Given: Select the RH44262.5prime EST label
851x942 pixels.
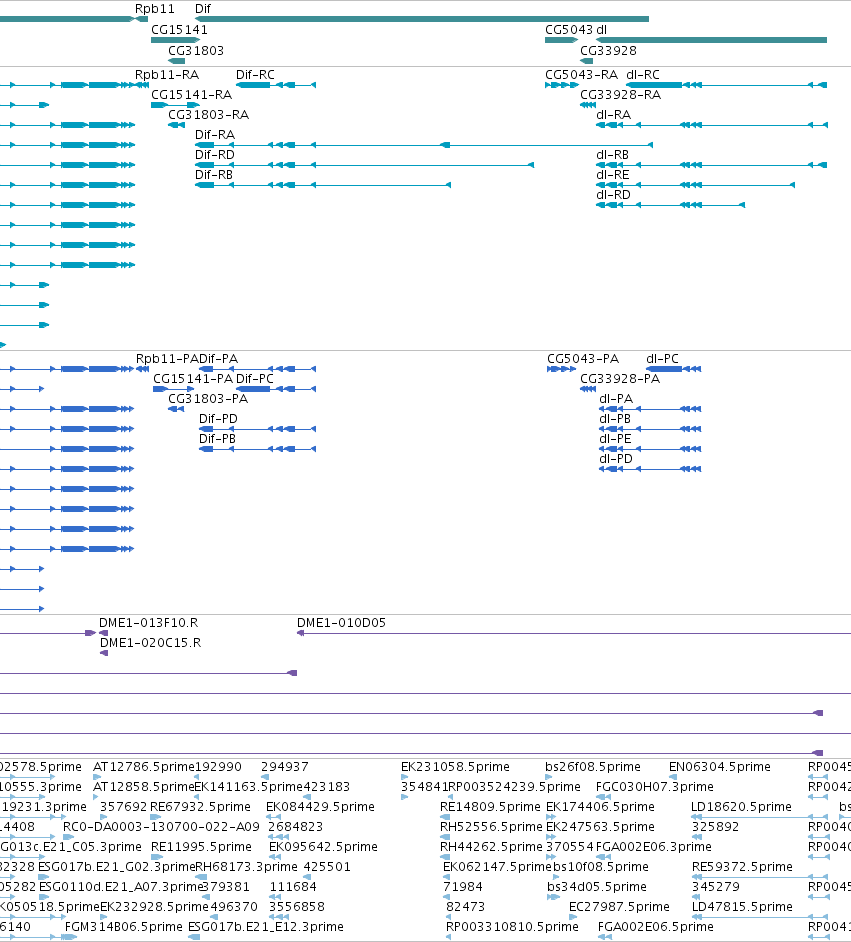Looking at the screenshot, I should pos(491,846).
